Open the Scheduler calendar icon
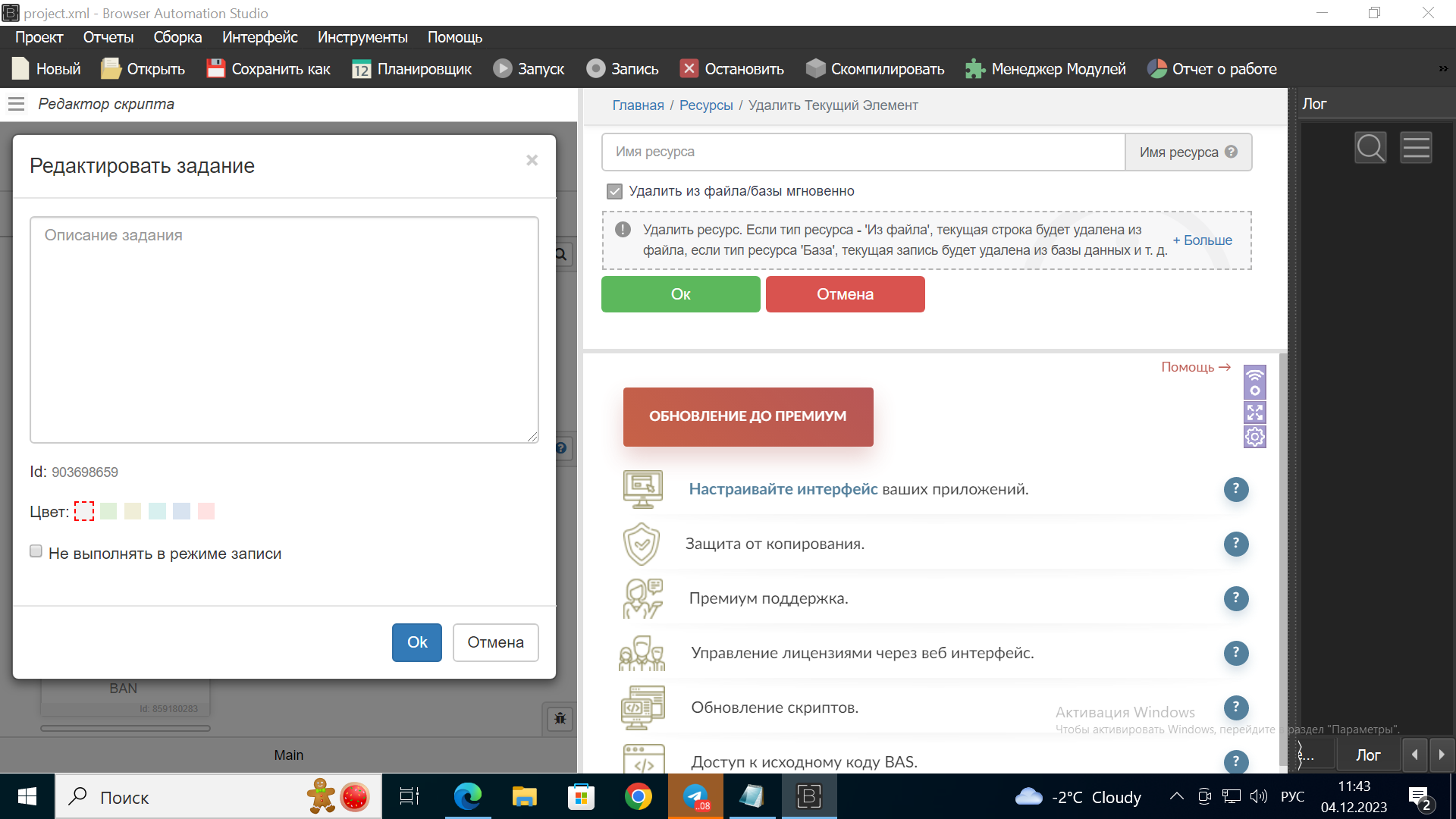This screenshot has height=819, width=1456. 361,70
